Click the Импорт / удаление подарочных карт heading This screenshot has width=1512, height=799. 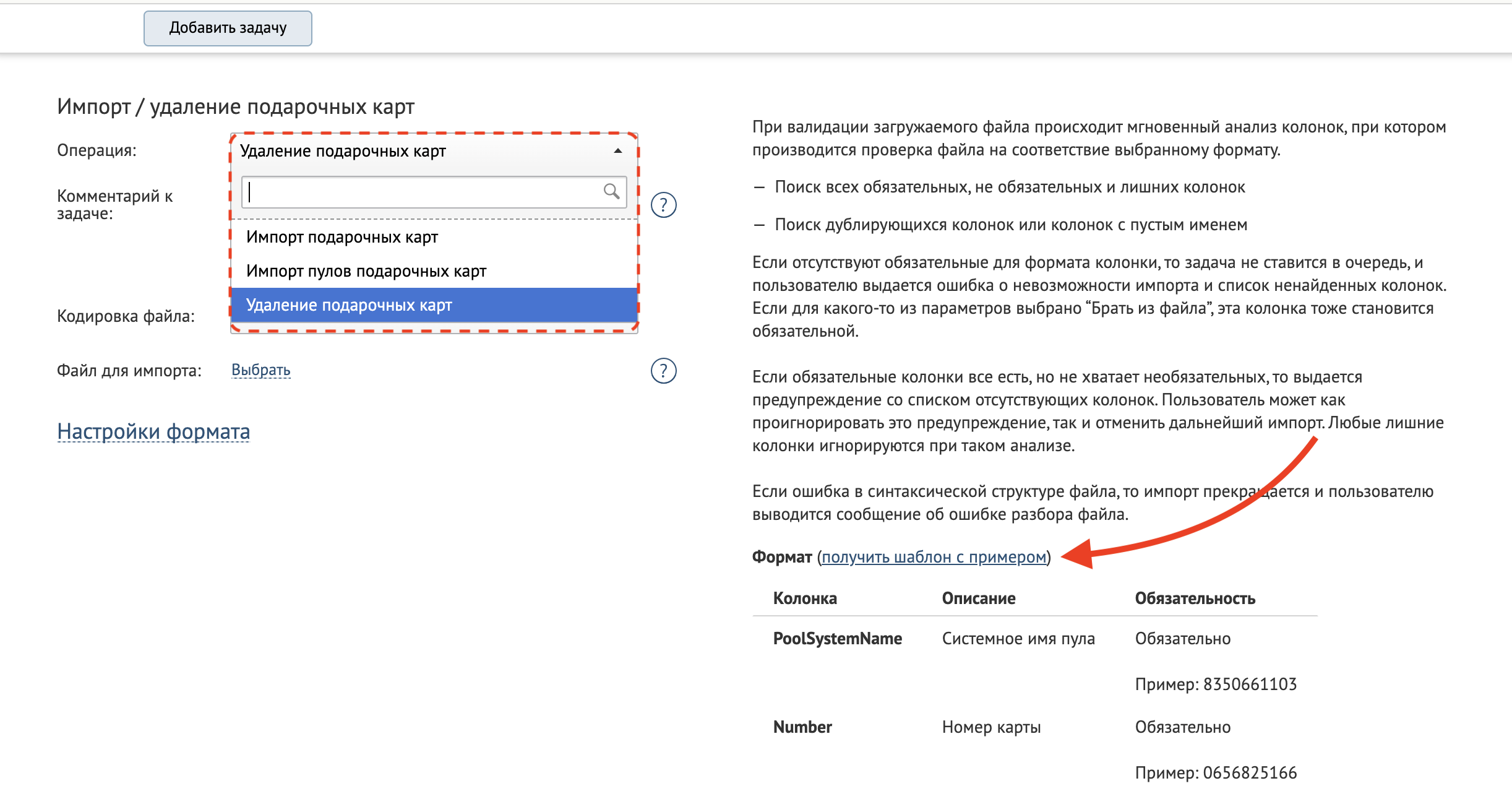tap(236, 106)
